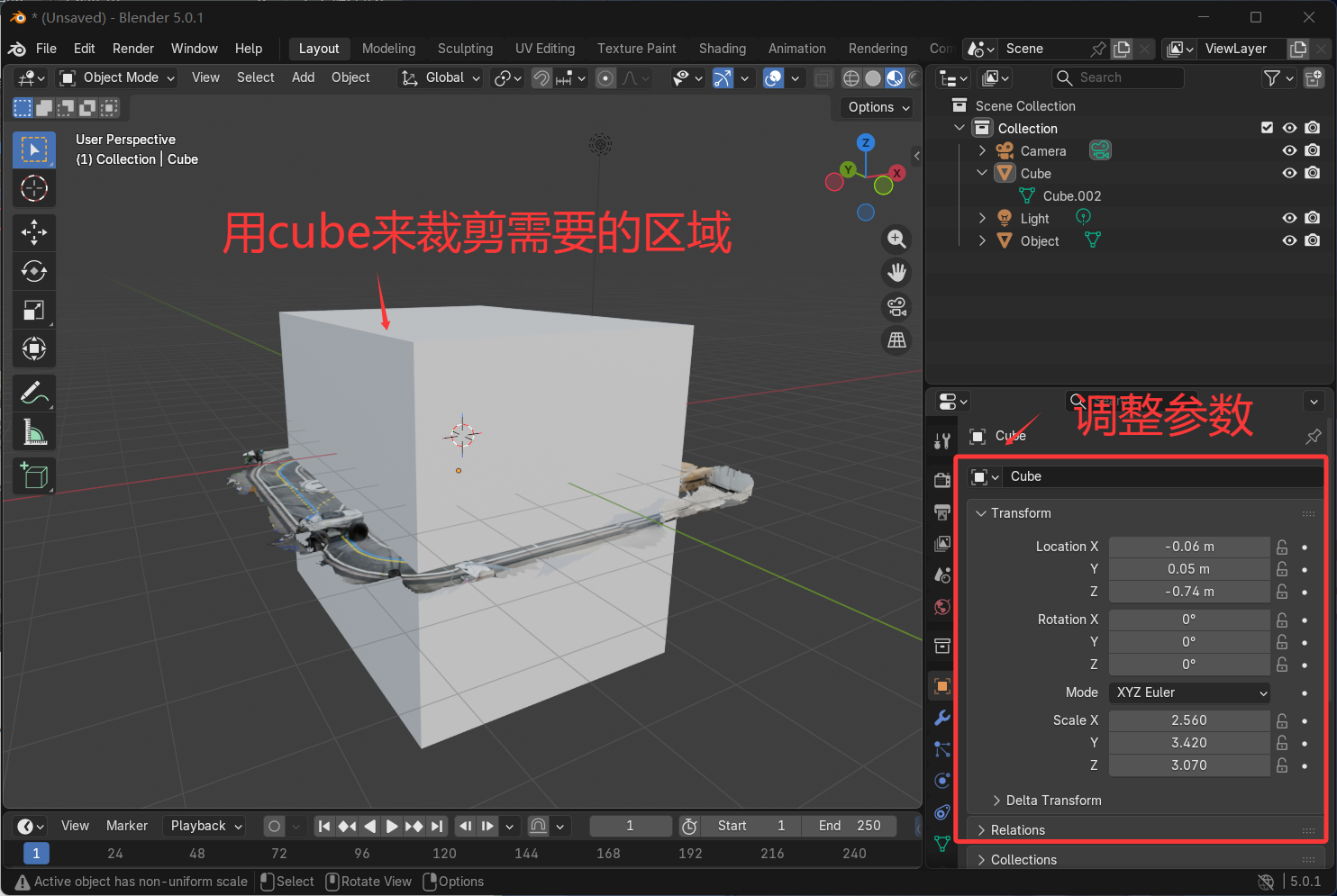
Task: Select the Move tool
Action: pos(33,231)
